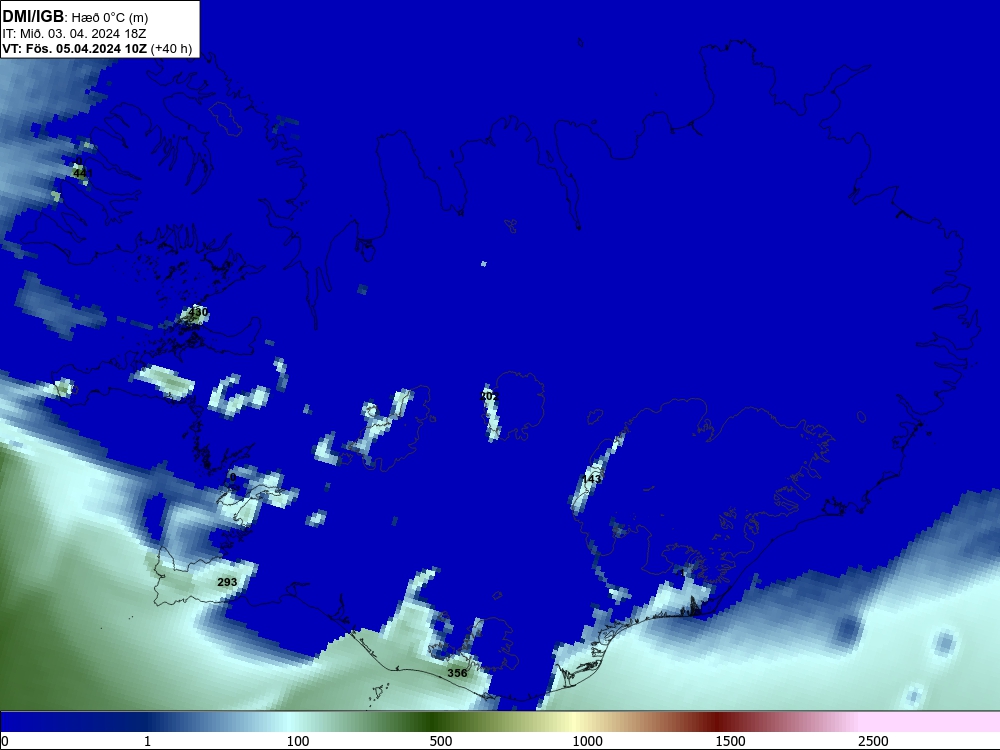Click the legend tick label '1500'
Screen dimensions: 1000x750
730,741
